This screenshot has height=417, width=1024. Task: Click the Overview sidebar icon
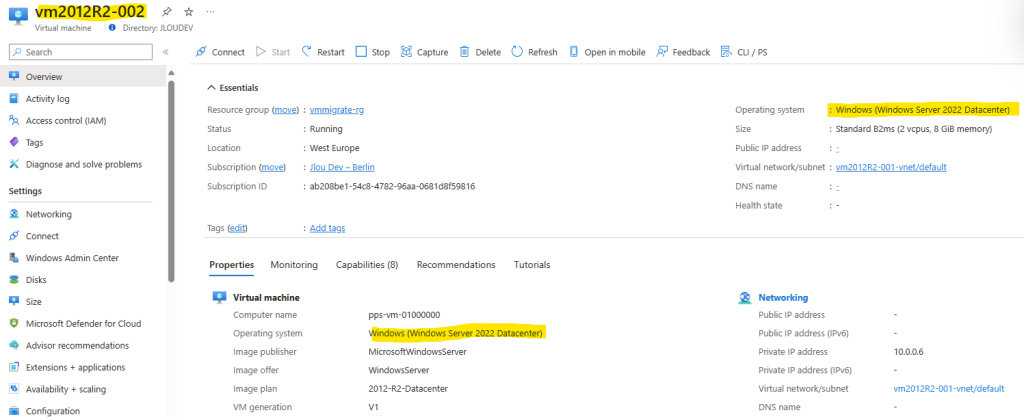pyautogui.click(x=14, y=76)
